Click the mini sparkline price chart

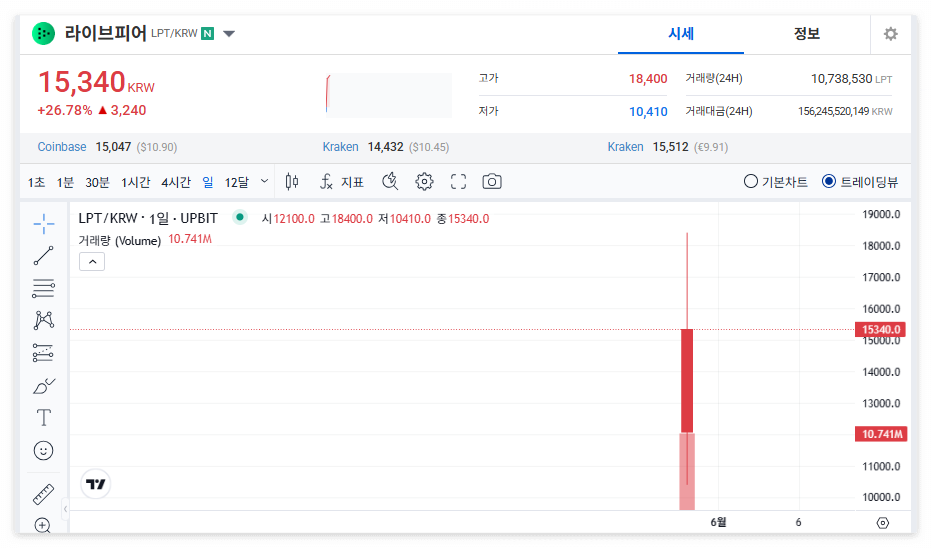(x=388, y=95)
